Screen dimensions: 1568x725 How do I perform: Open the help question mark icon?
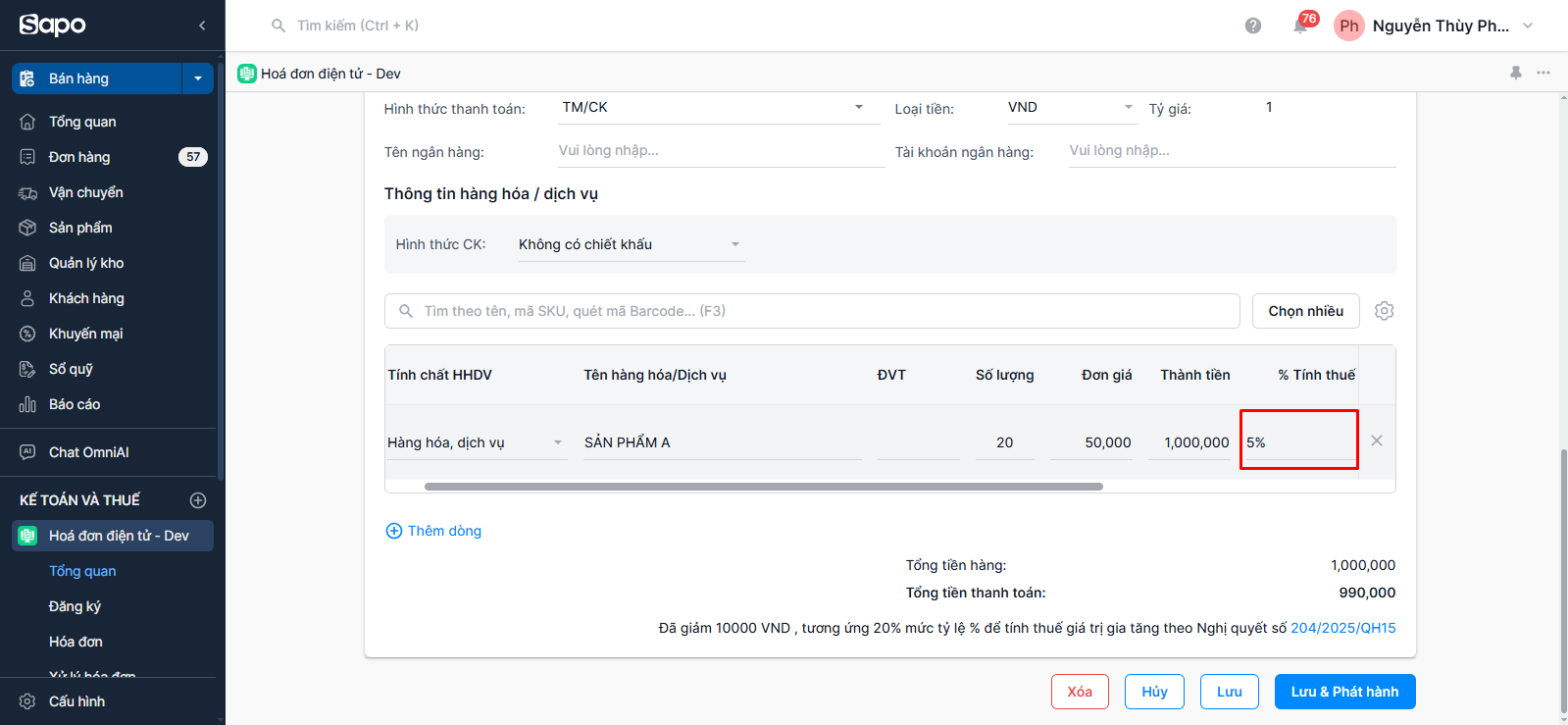tap(1253, 26)
